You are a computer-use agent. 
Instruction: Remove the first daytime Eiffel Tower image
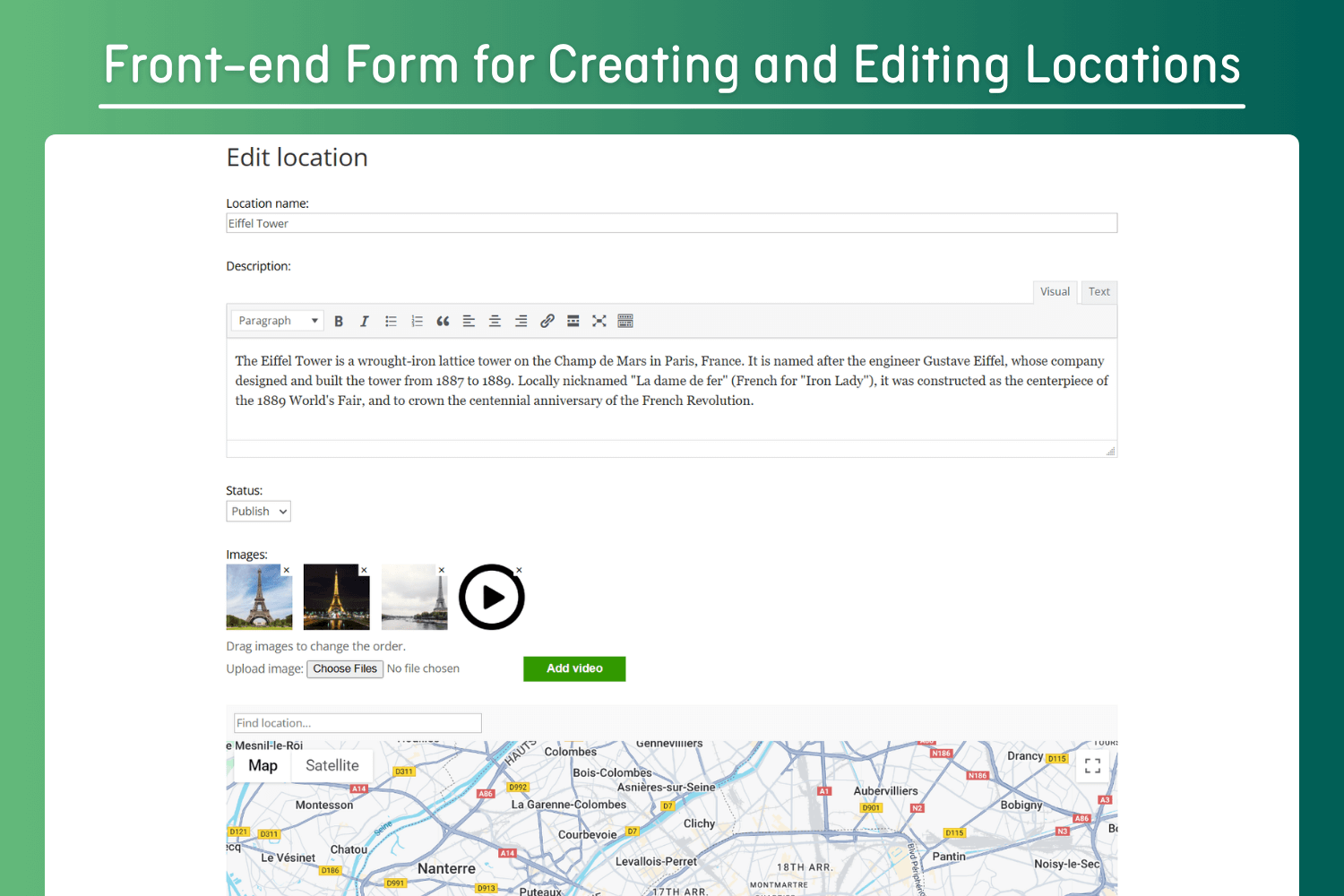pyautogui.click(x=287, y=570)
